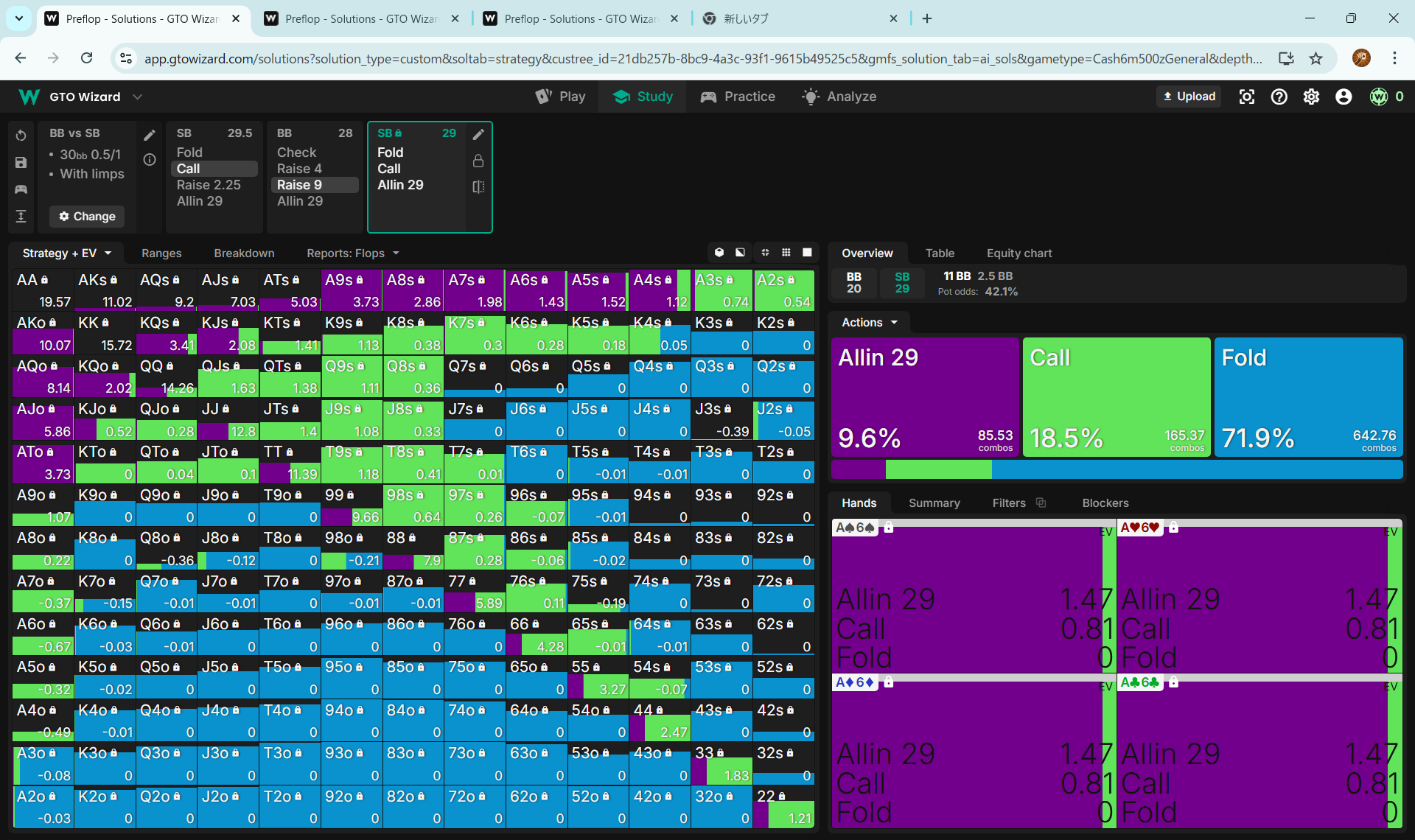This screenshot has width=1415, height=840.
Task: Click the reset solution icon in left sidebar
Action: click(21, 136)
